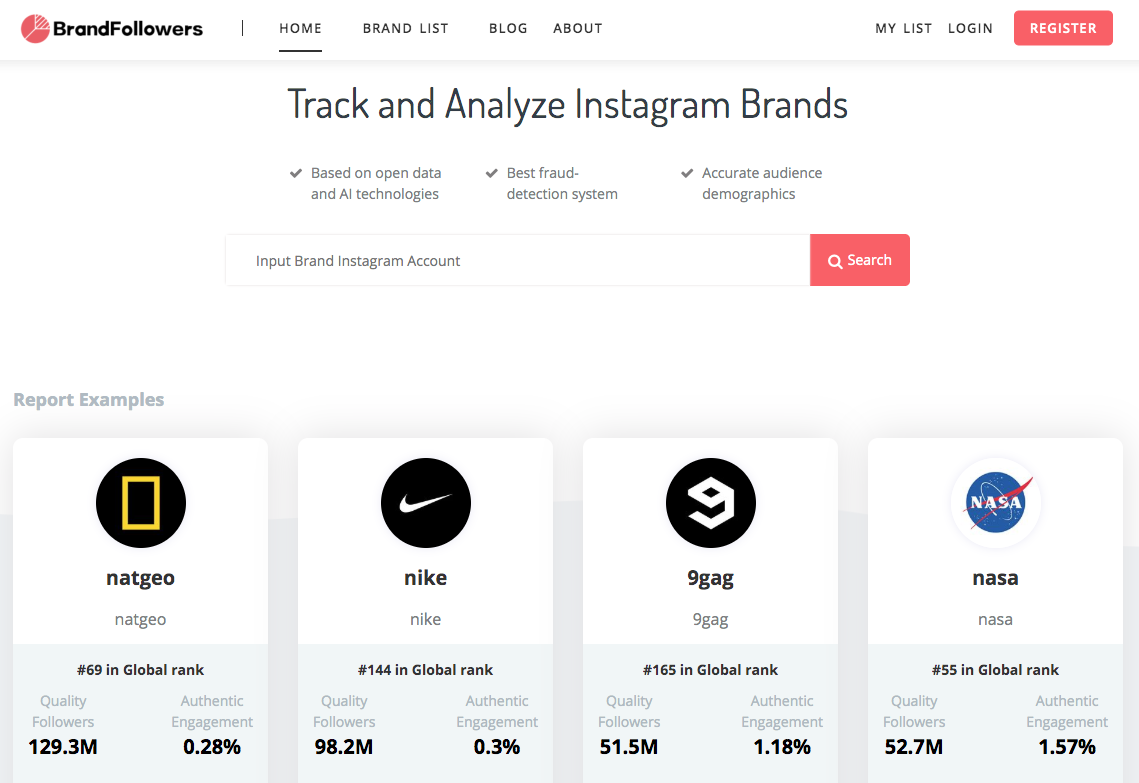Open the natgeo yellow frame logo
The width and height of the screenshot is (1139, 783).
coord(141,503)
